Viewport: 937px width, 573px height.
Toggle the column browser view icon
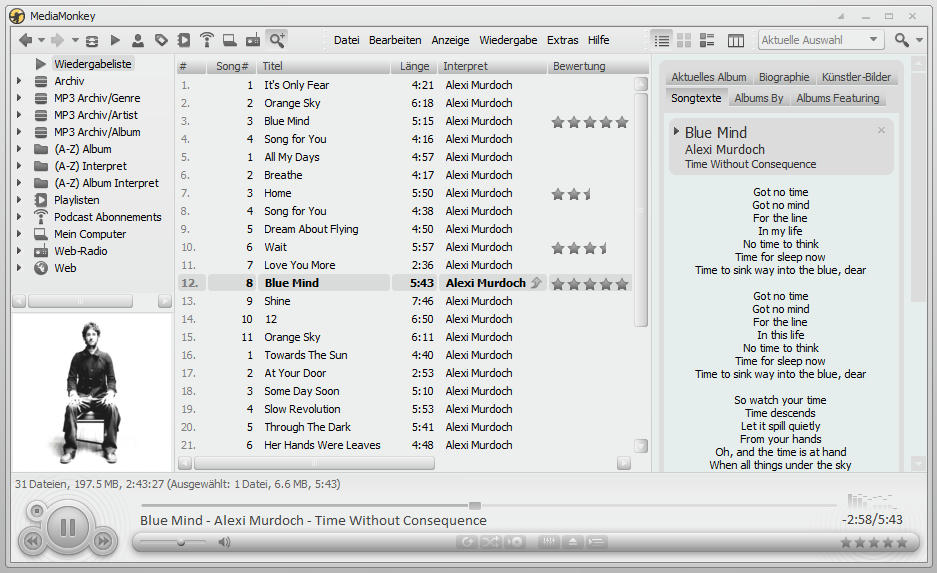pos(736,41)
